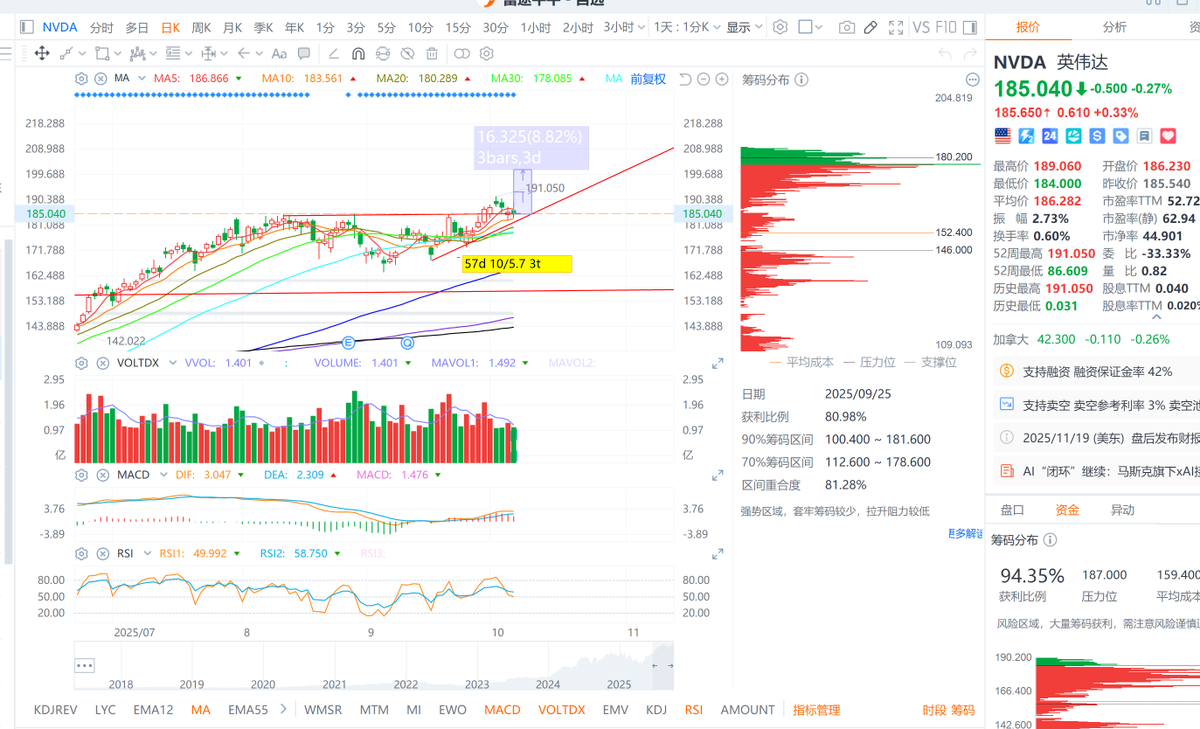Select the pencil drawing icon in top toolbar

pos(870,27)
